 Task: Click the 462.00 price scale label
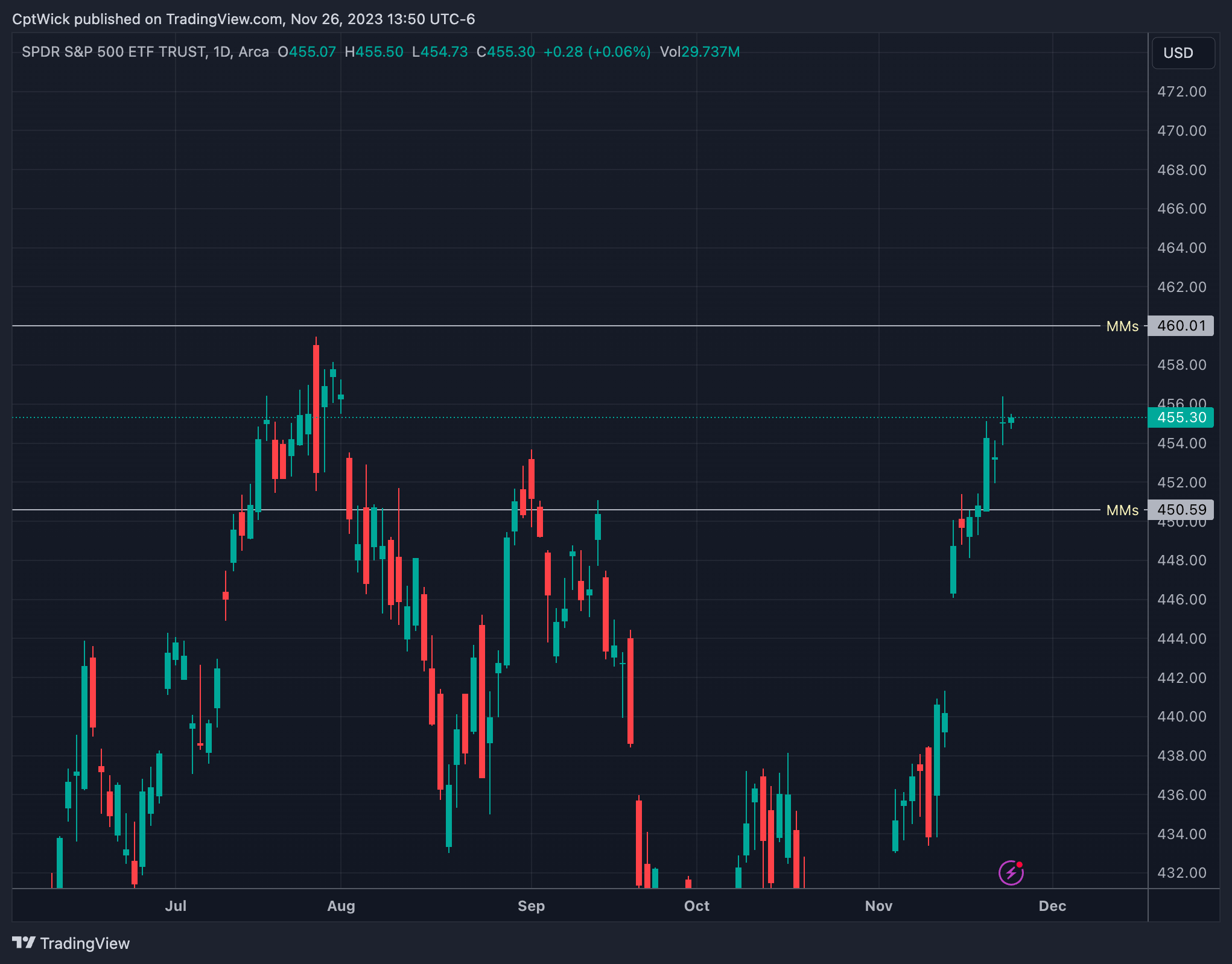point(1182,287)
